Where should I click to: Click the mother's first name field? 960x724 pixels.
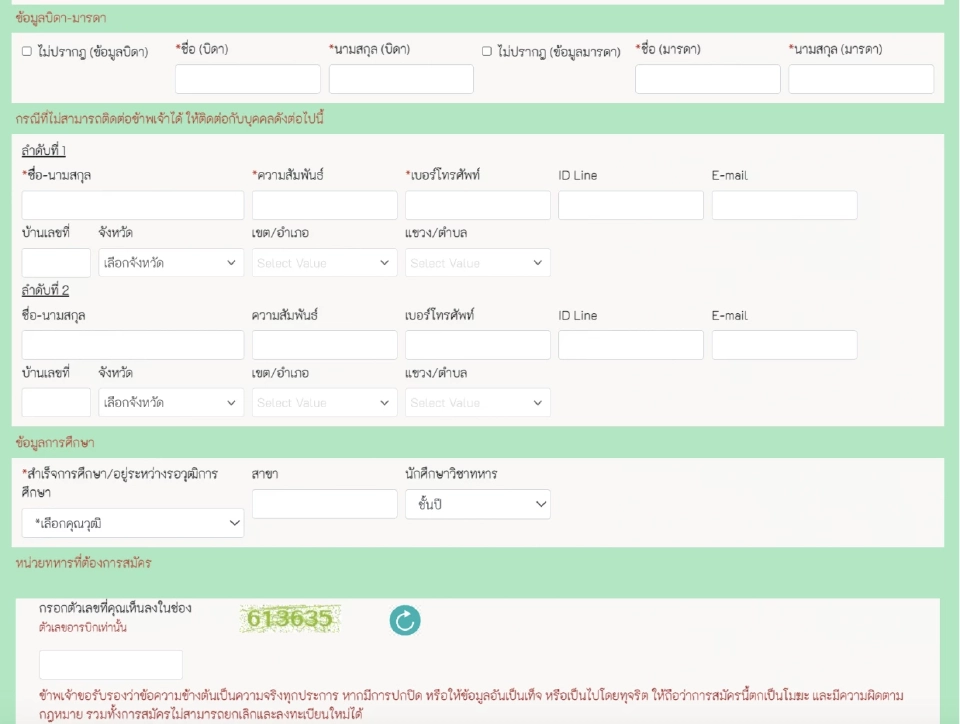(x=707, y=79)
